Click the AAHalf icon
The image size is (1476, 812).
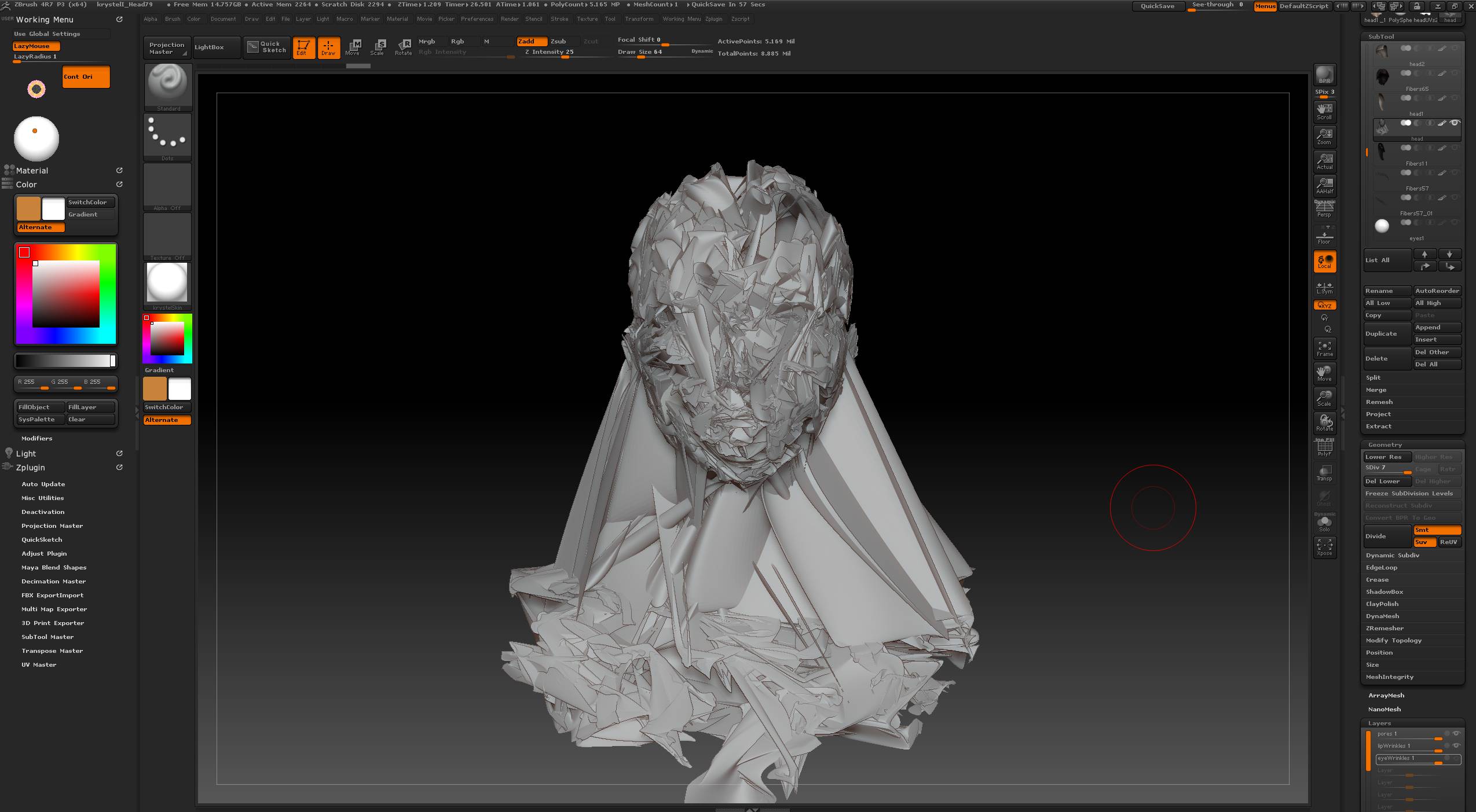1324,186
